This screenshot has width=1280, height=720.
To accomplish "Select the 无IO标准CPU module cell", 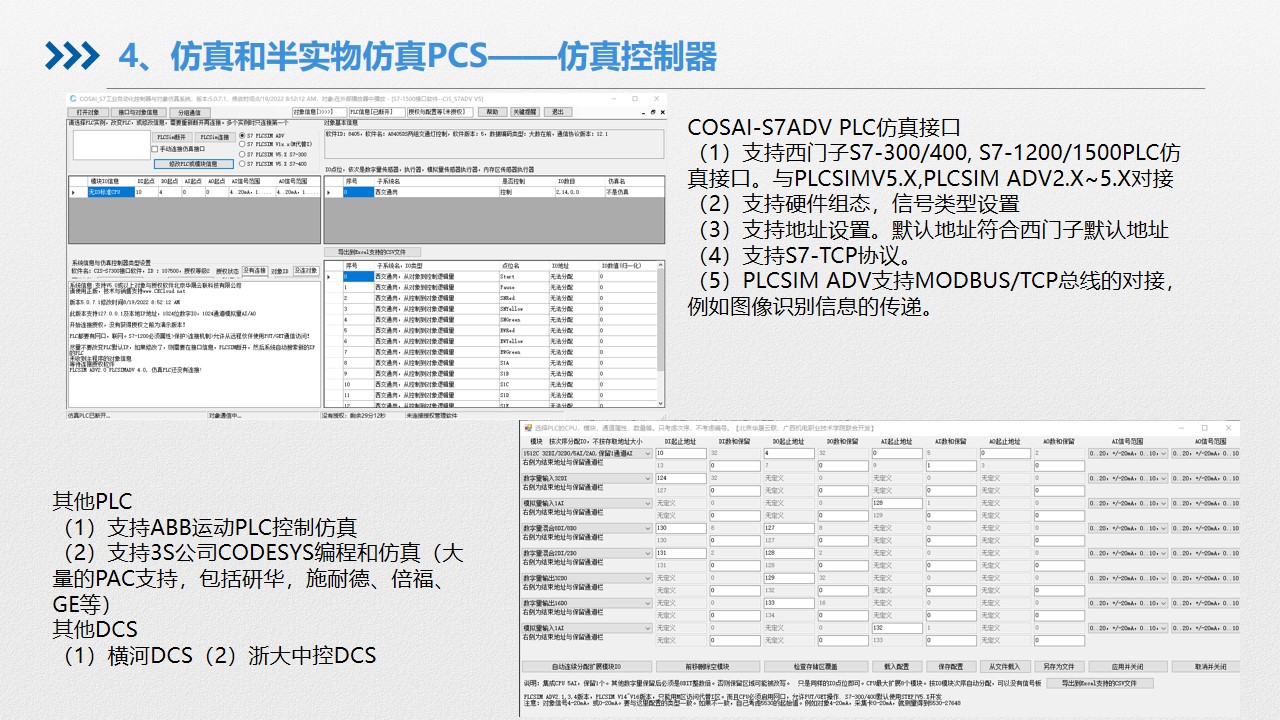I will [111, 192].
